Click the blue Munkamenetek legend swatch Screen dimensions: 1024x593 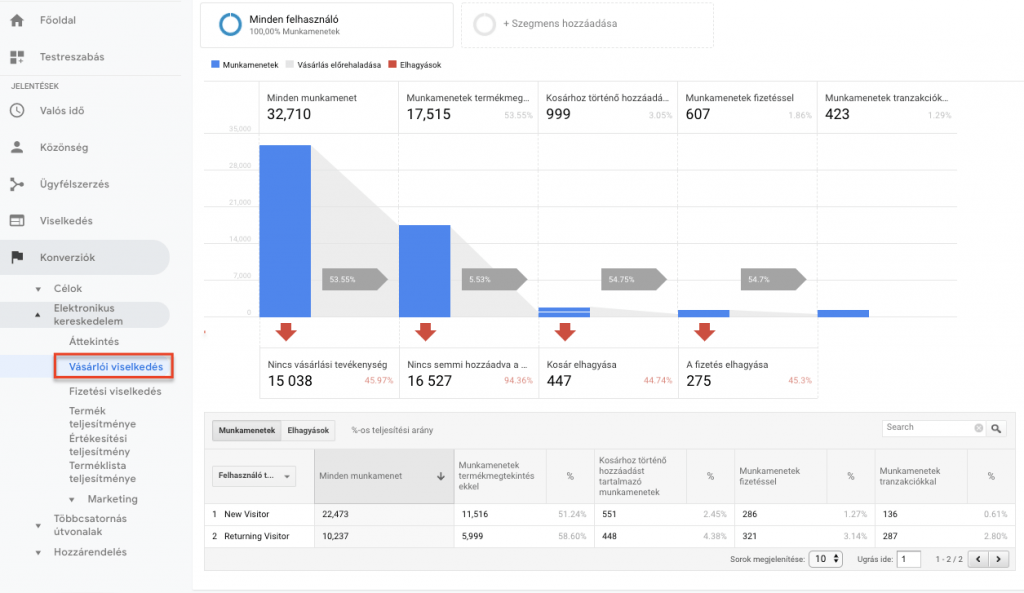pyautogui.click(x=215, y=65)
